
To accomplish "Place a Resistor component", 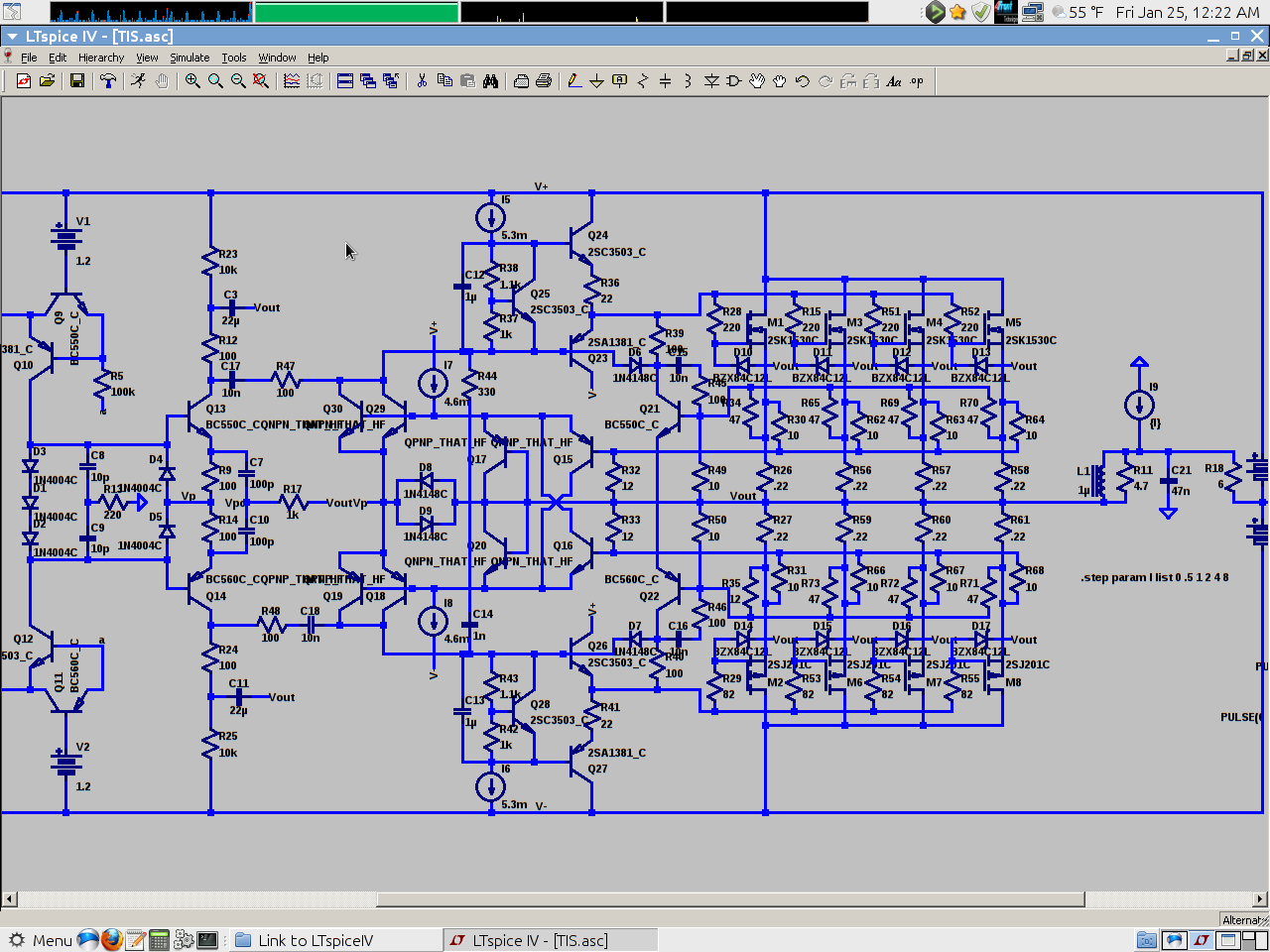I will pos(643,81).
